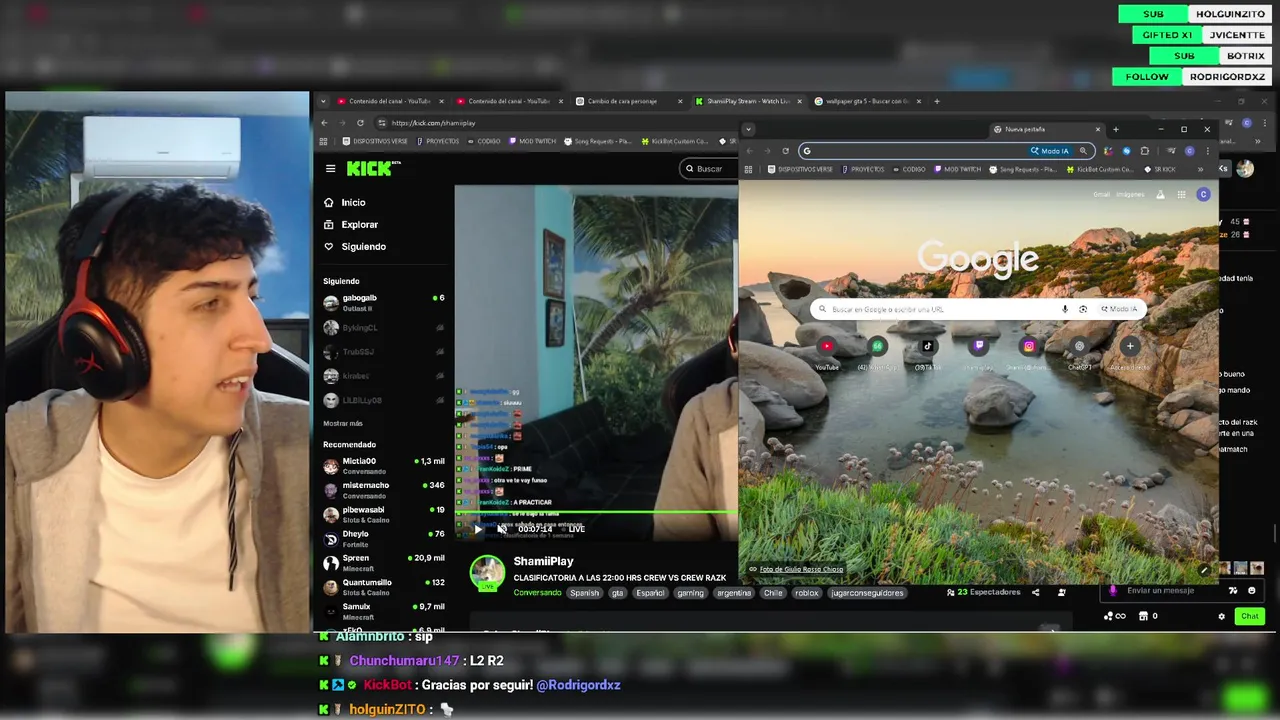The width and height of the screenshot is (1280, 720).
Task: Open a new tab in Kick browser window
Action: click(936, 101)
